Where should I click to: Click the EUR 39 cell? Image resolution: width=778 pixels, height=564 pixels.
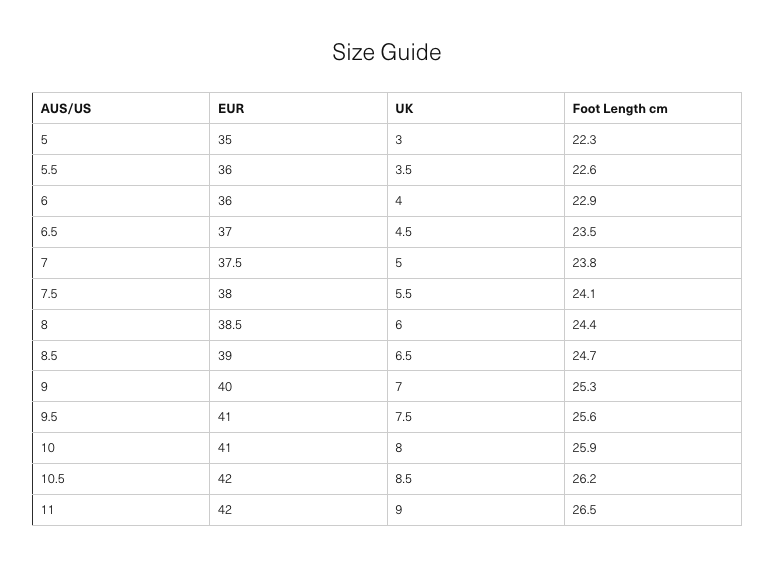click(225, 356)
